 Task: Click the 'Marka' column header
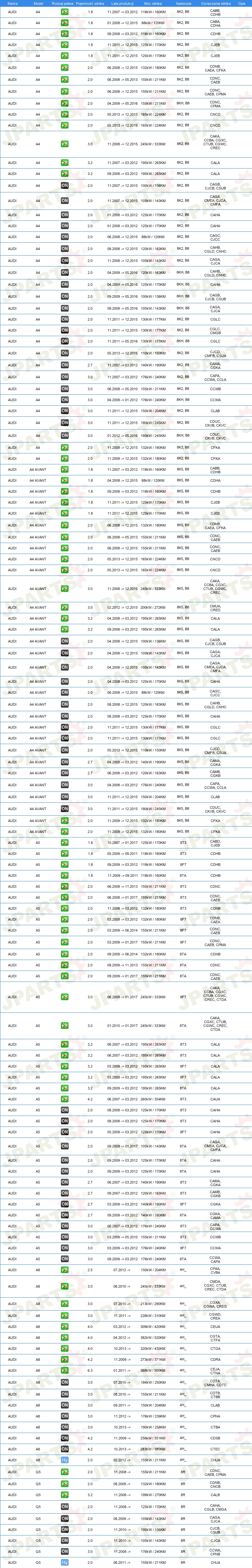12,3
